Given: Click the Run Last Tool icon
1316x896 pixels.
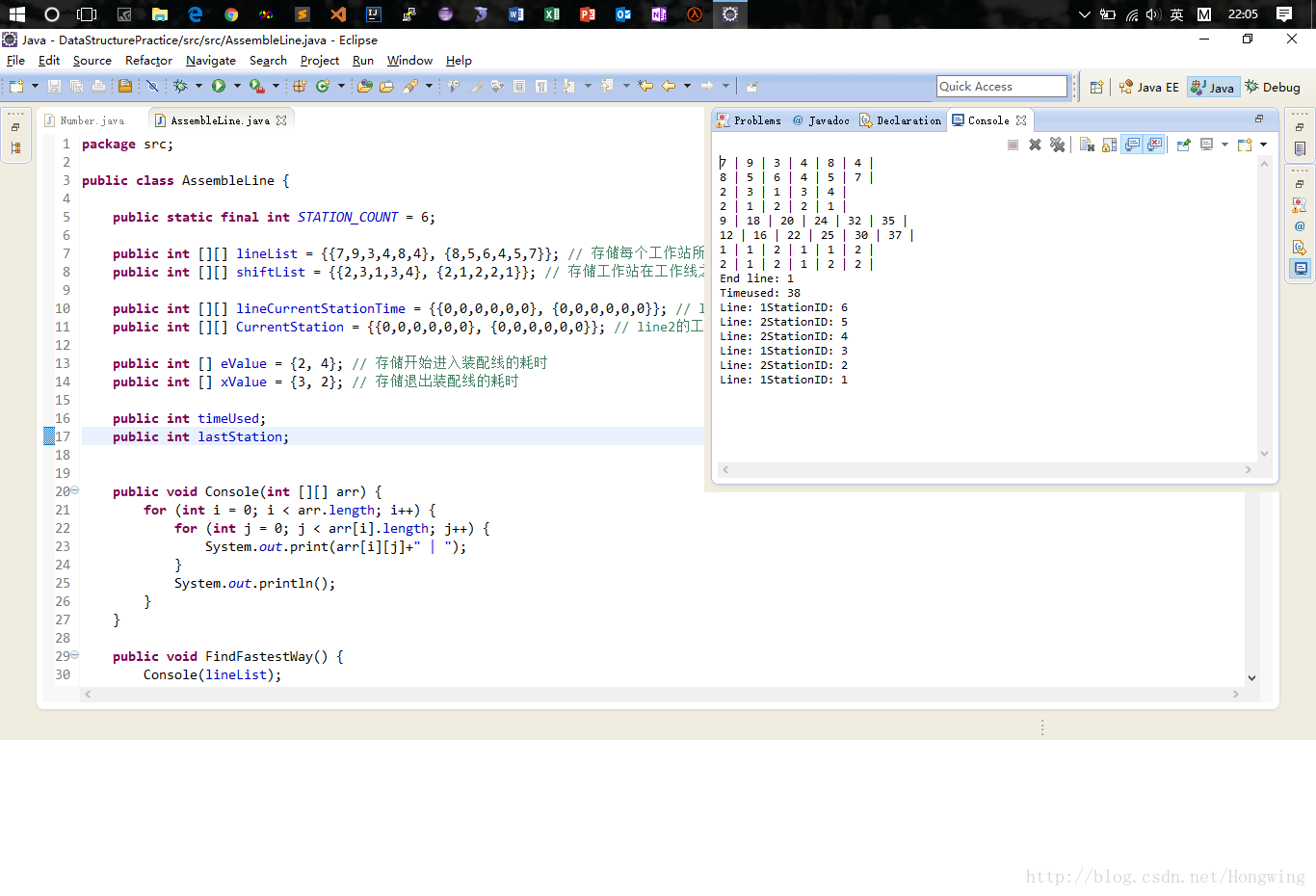Looking at the screenshot, I should pos(257,86).
